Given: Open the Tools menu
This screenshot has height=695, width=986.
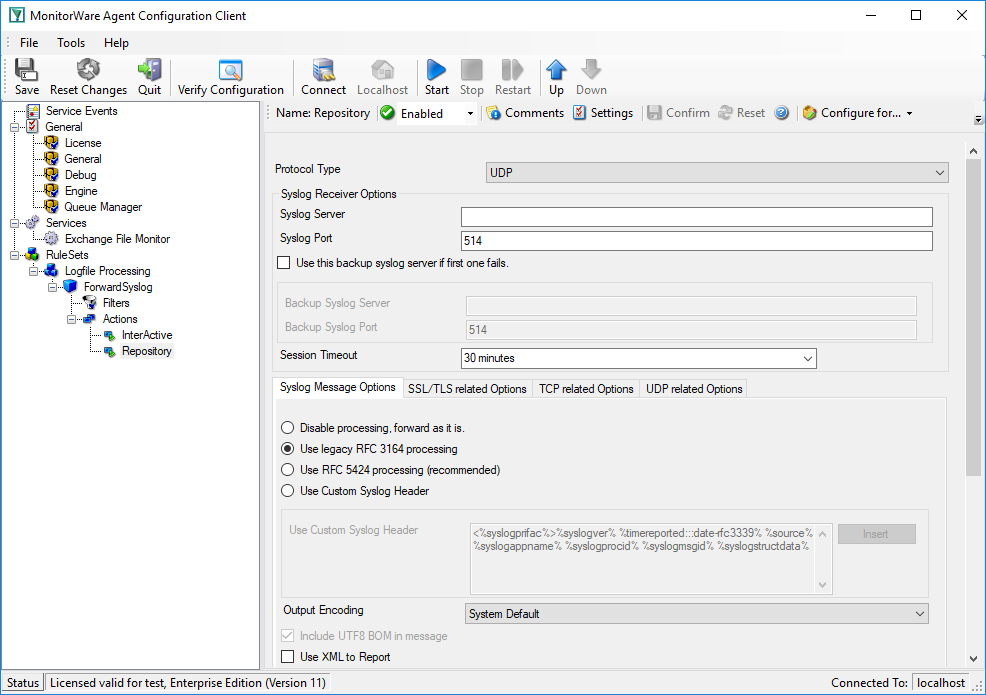Looking at the screenshot, I should [x=70, y=43].
